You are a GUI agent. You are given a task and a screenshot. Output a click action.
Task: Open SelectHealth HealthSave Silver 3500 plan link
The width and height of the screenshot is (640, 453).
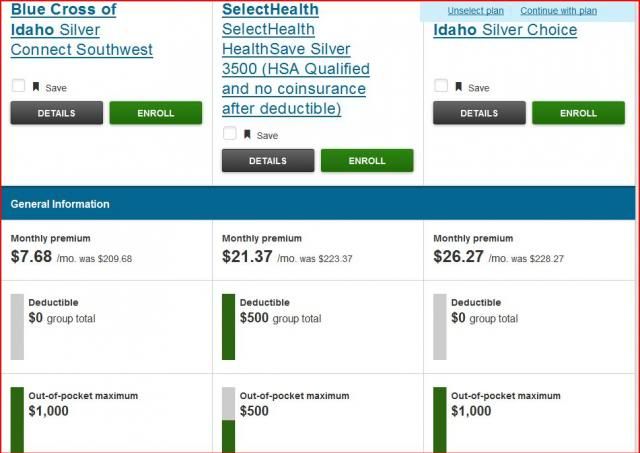(x=296, y=59)
